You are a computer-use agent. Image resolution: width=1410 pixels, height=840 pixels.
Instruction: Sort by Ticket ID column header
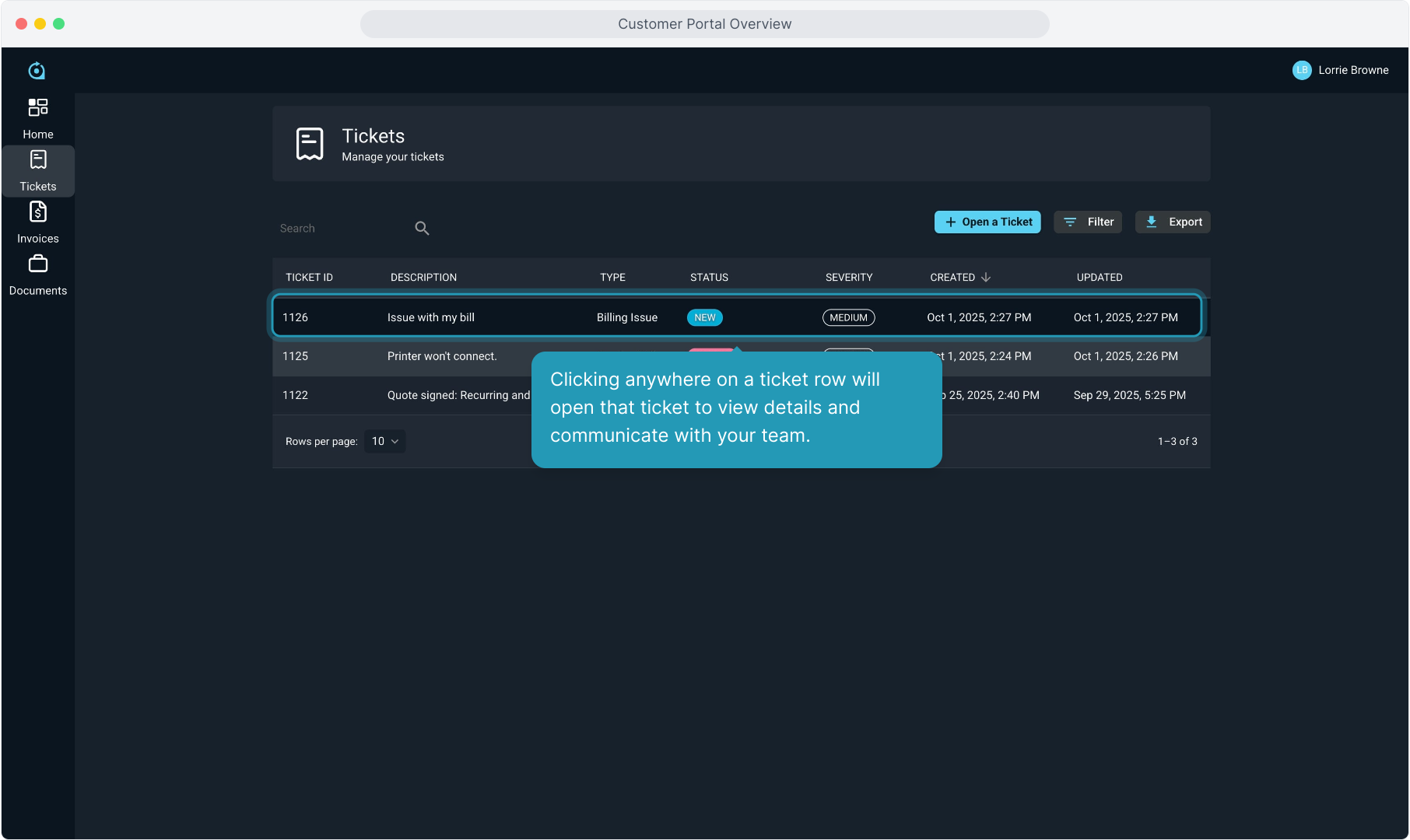[x=309, y=278]
